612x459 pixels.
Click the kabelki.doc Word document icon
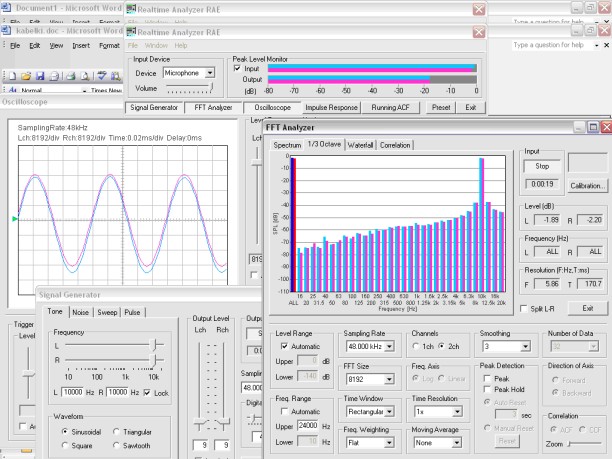[6, 30]
